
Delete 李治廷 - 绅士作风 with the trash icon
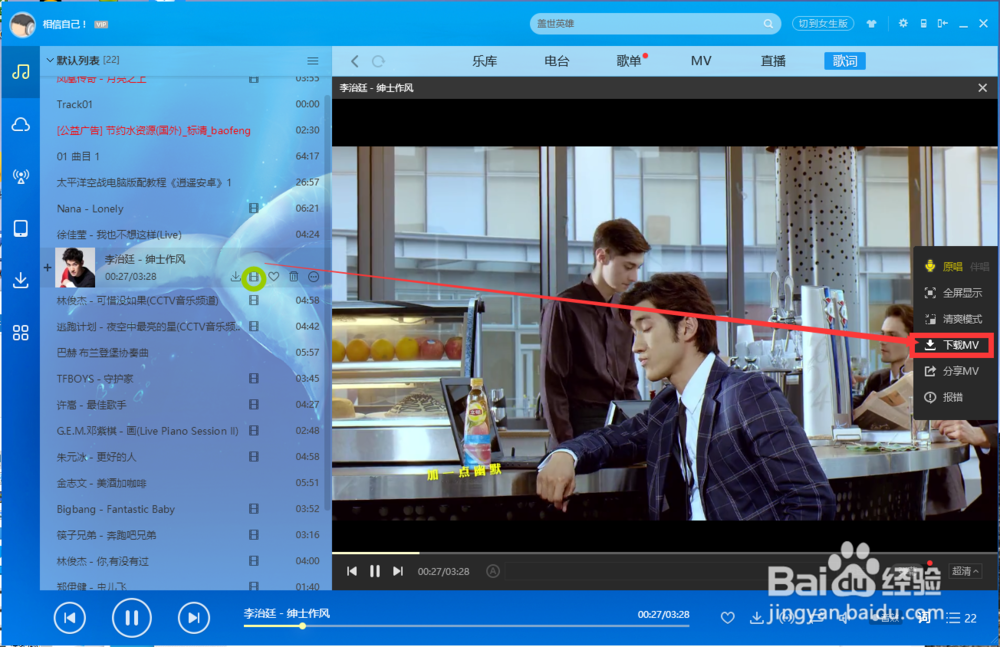[x=293, y=276]
